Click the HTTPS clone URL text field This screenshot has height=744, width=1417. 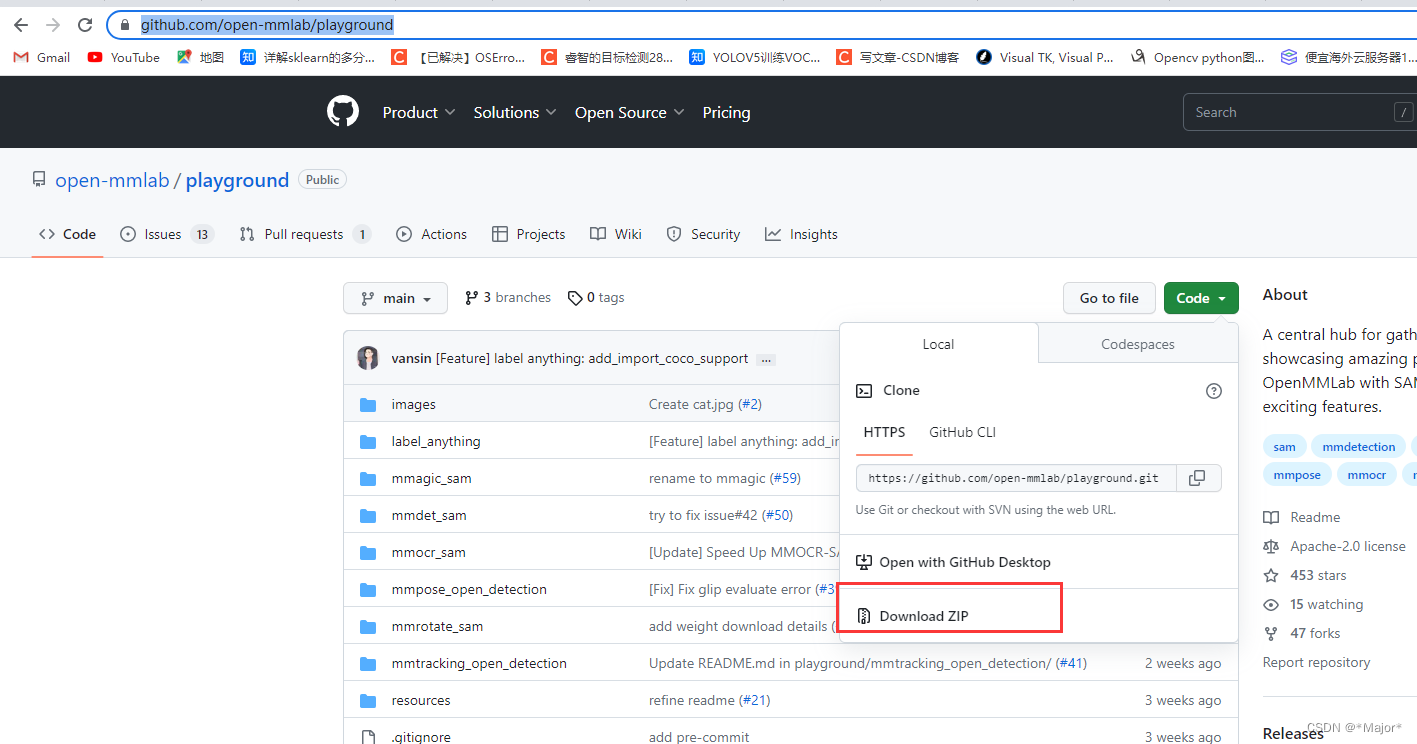(1016, 478)
